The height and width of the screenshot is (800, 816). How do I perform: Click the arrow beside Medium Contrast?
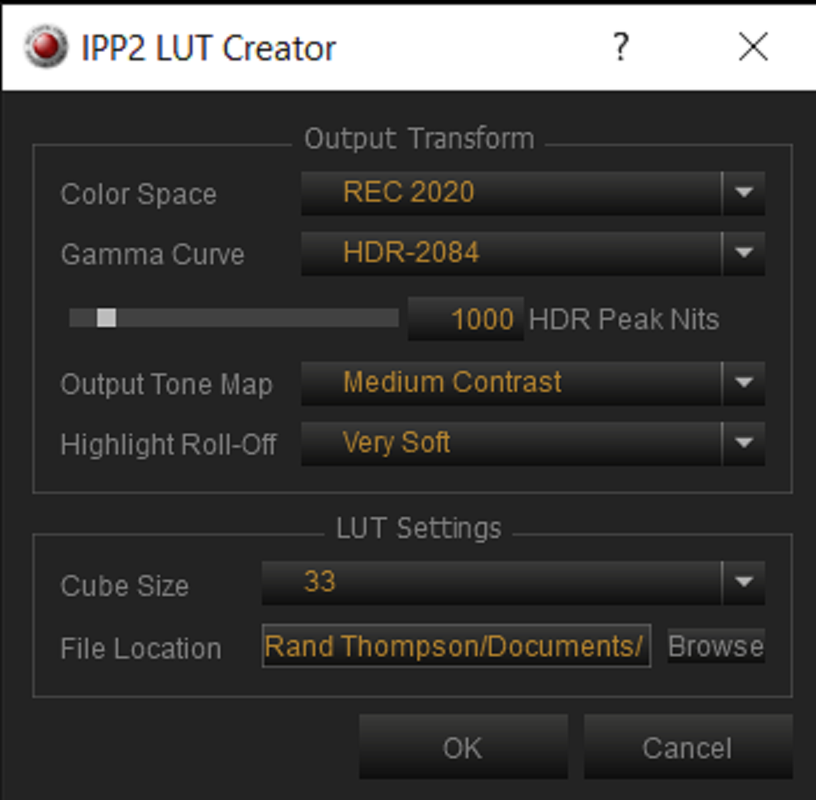tap(744, 383)
